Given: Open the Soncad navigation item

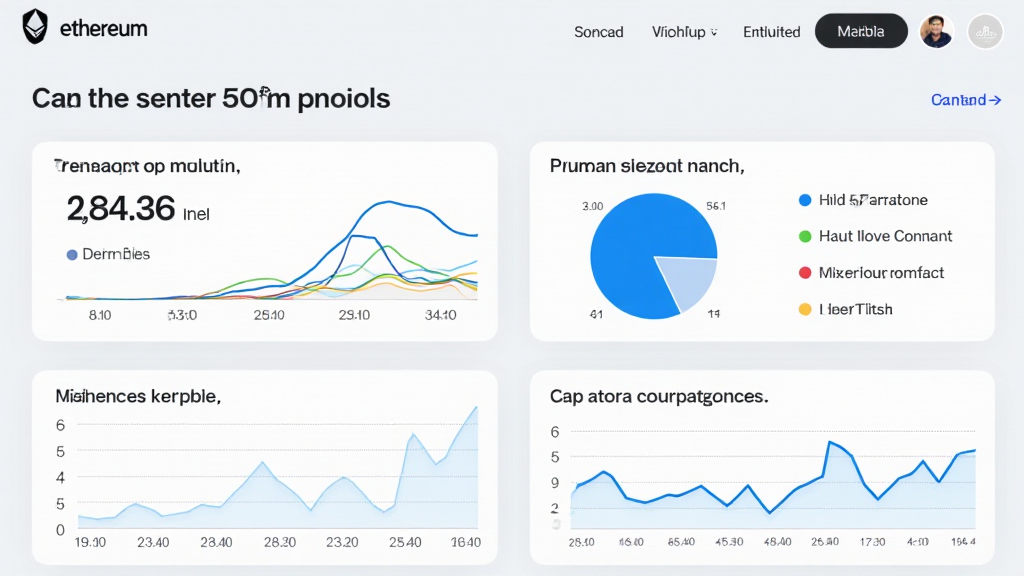Looking at the screenshot, I should click(598, 32).
